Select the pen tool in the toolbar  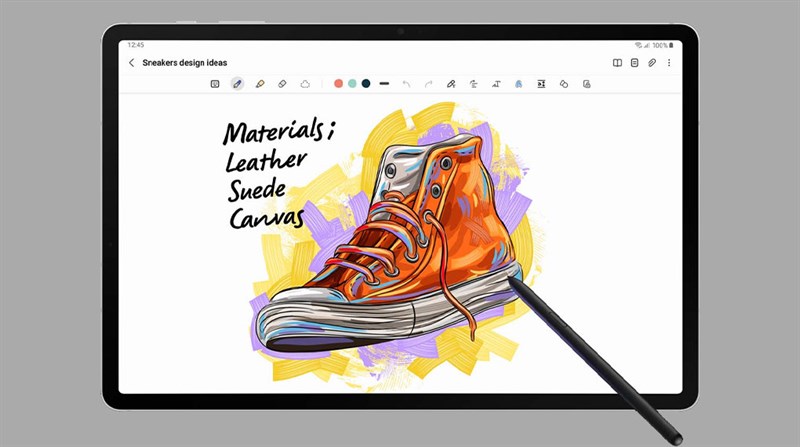(x=237, y=84)
